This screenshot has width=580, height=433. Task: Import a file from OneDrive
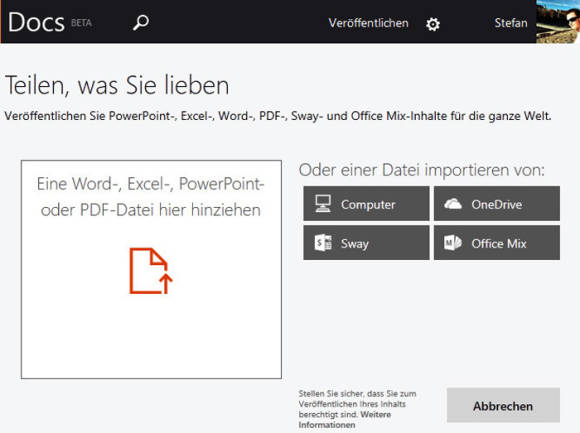[x=497, y=203]
